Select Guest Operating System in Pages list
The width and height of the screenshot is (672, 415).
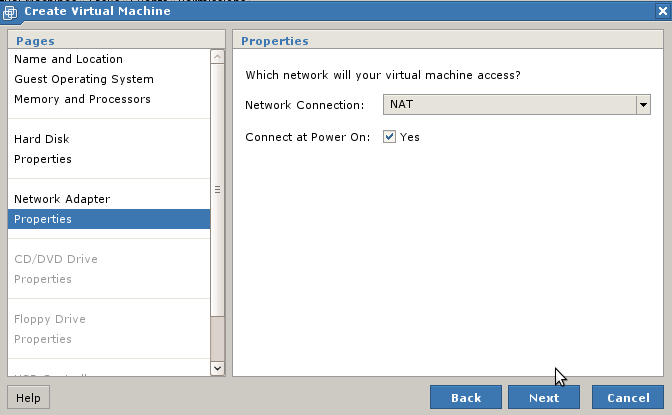point(83,79)
